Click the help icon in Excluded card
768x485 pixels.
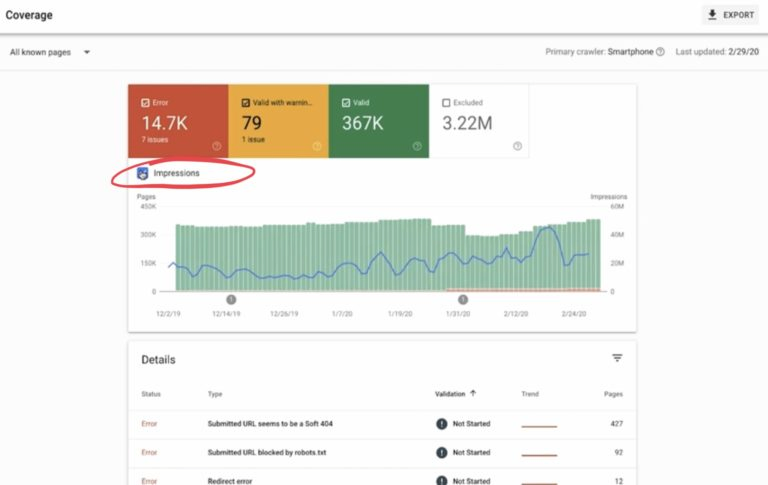pyautogui.click(x=517, y=146)
